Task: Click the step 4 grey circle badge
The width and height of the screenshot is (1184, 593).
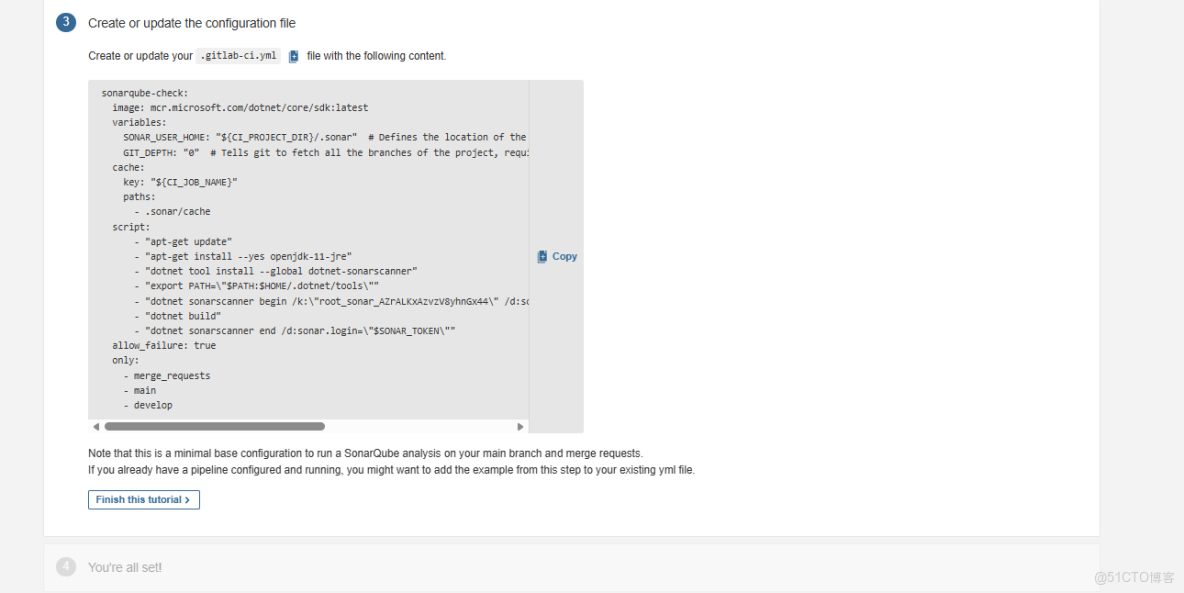Action: click(x=66, y=566)
